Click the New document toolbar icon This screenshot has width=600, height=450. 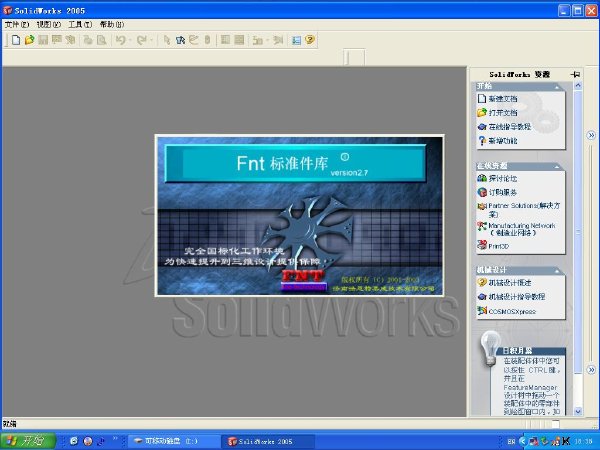click(x=16, y=40)
